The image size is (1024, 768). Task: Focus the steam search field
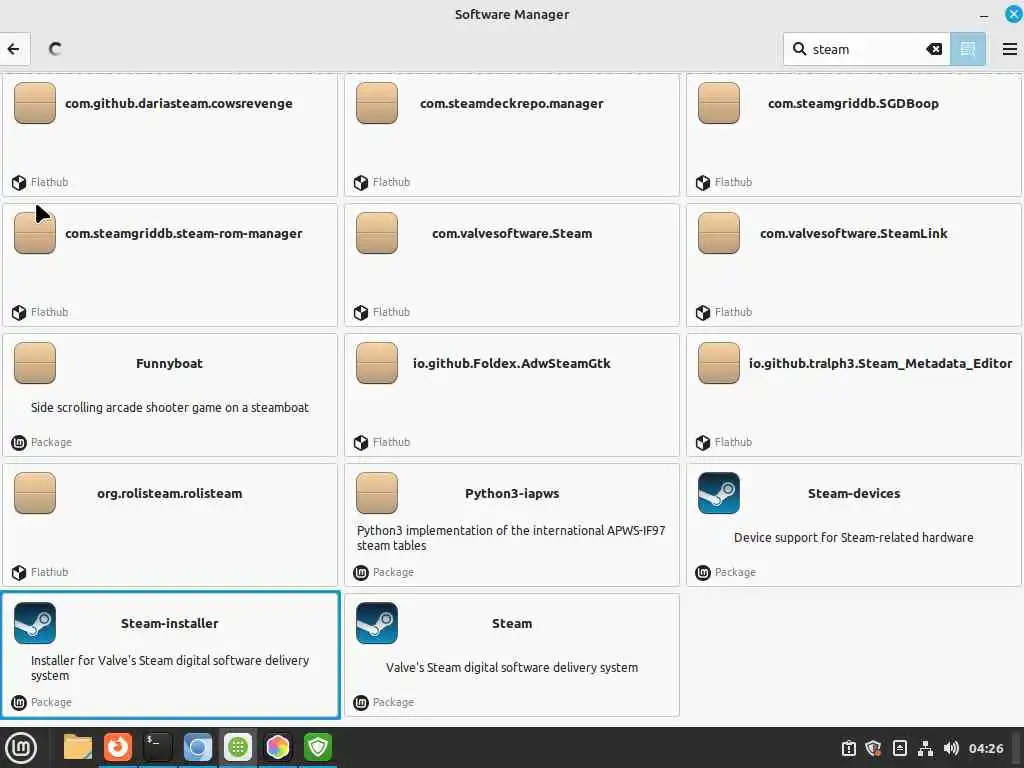tap(866, 49)
